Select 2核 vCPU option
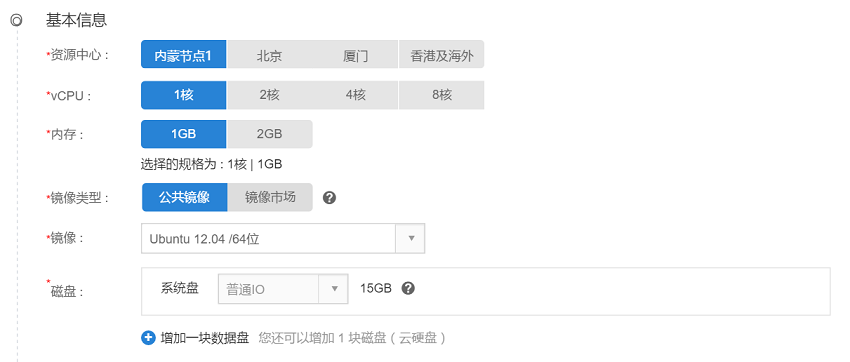The width and height of the screenshot is (850, 362). coord(269,95)
